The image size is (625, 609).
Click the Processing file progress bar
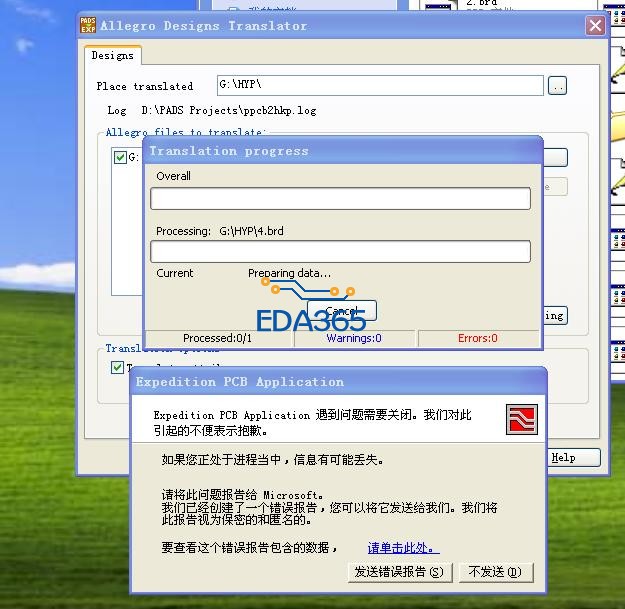340,251
